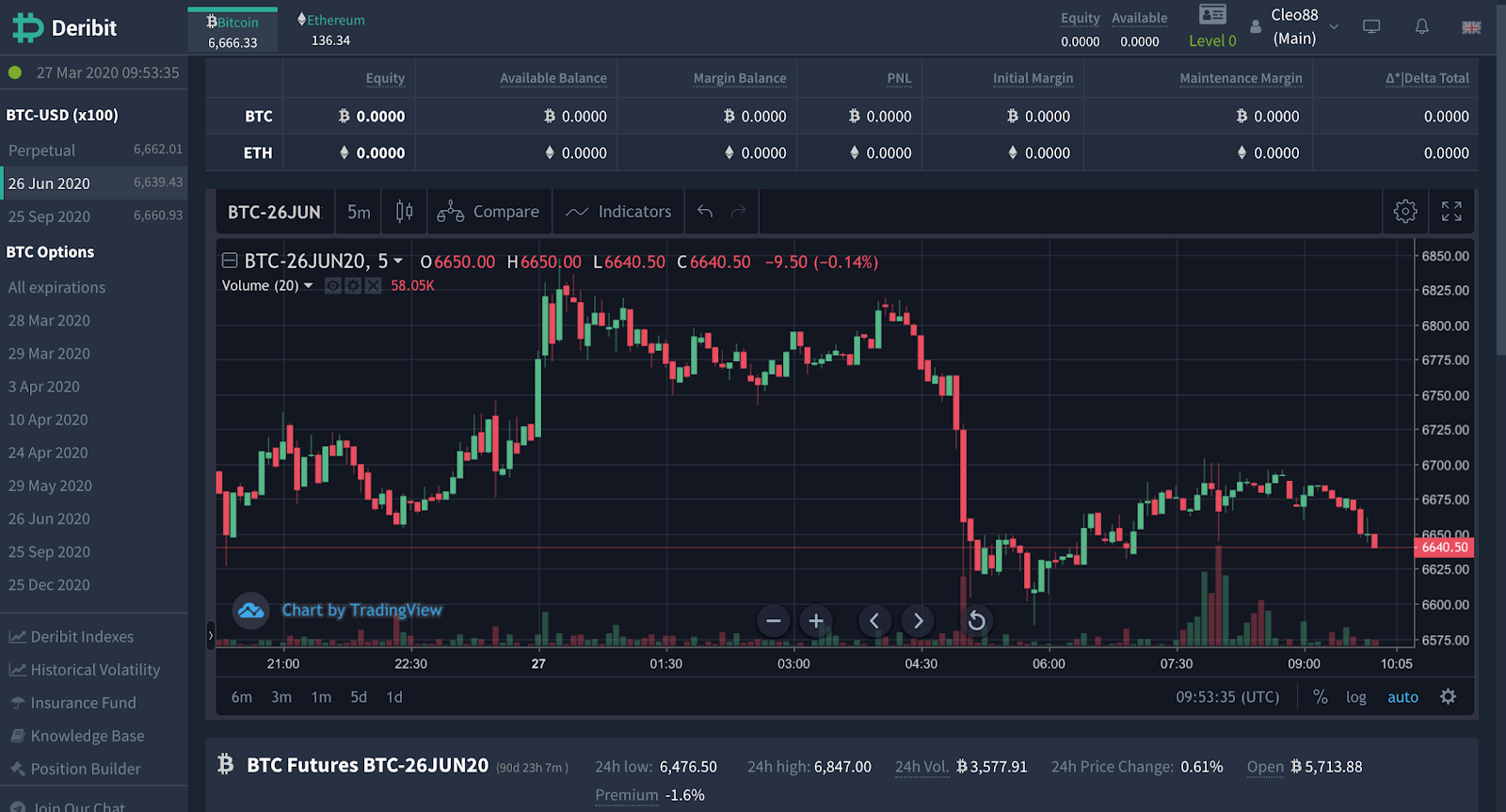Set chart range to 1d
Screen dimensions: 1506x812
pyautogui.click(x=394, y=697)
